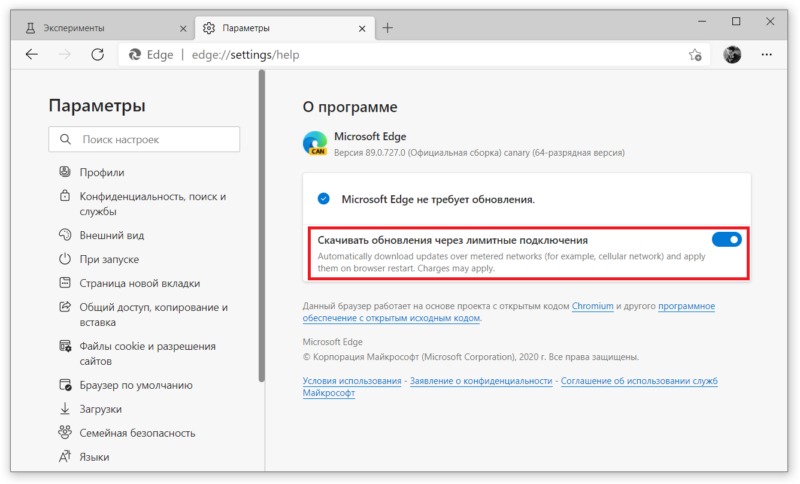Open the user profile avatar
800x484 pixels.
tap(732, 54)
